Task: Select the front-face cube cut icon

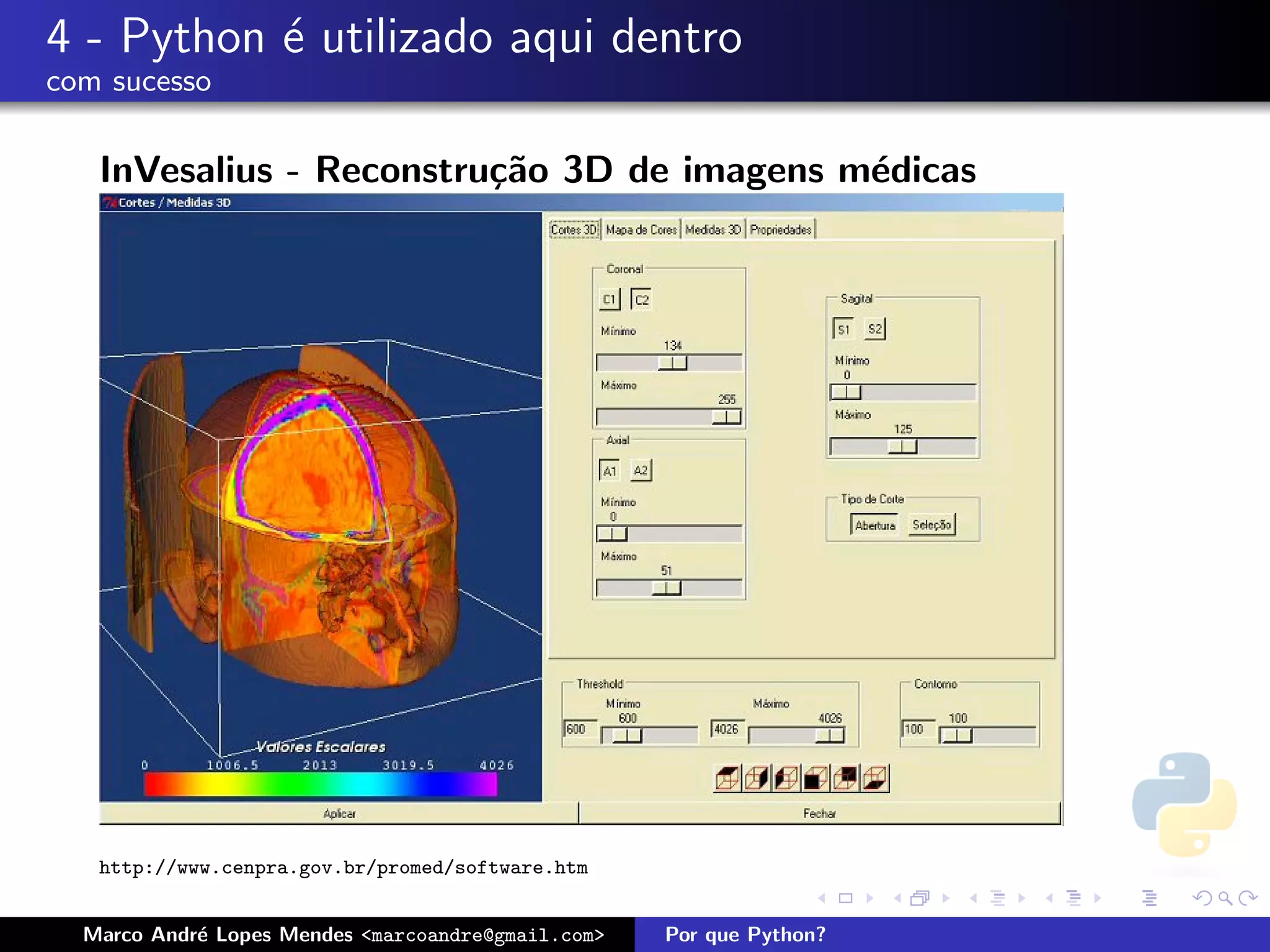Action: coord(815,778)
